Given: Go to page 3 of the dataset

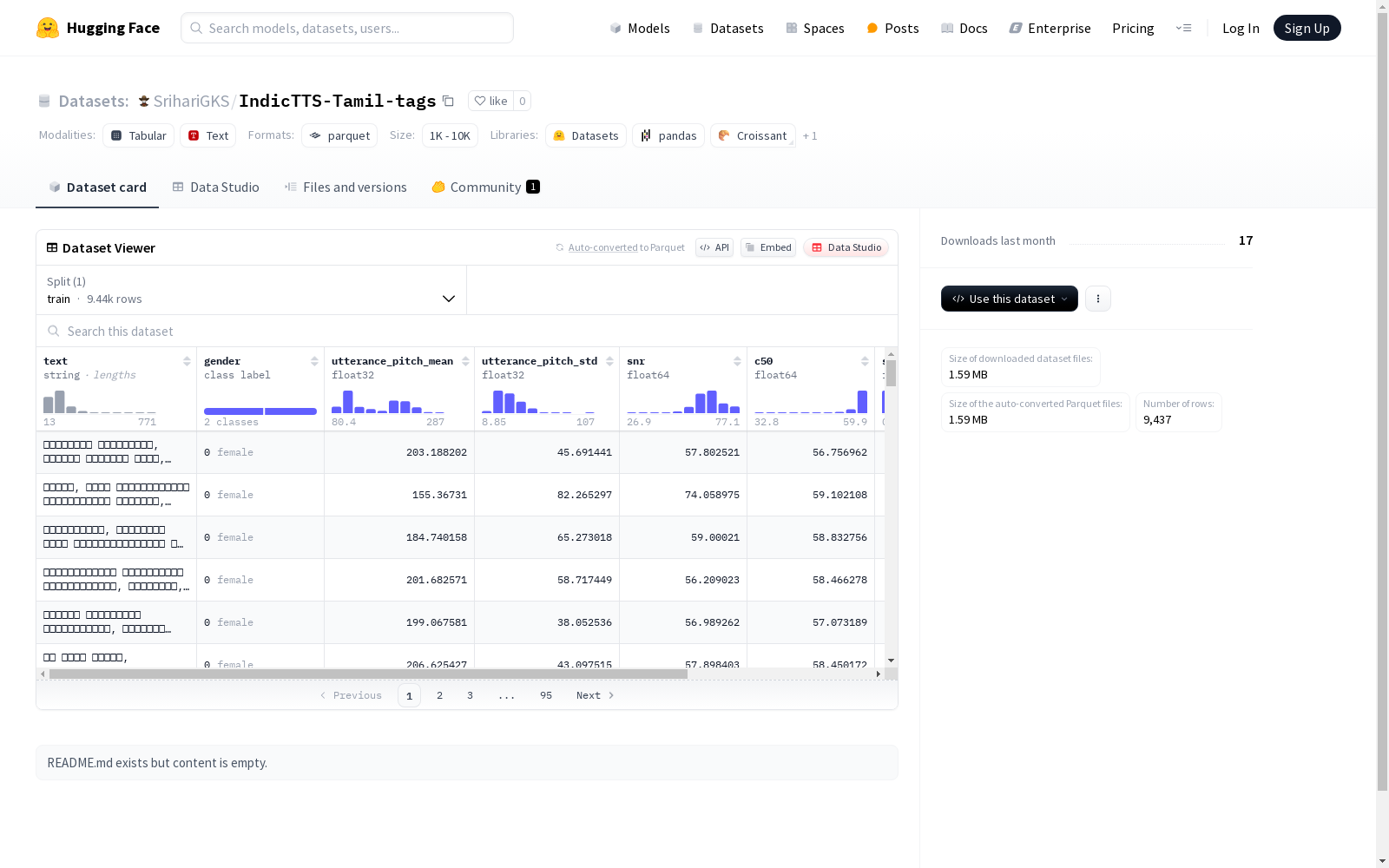Looking at the screenshot, I should pyautogui.click(x=471, y=695).
